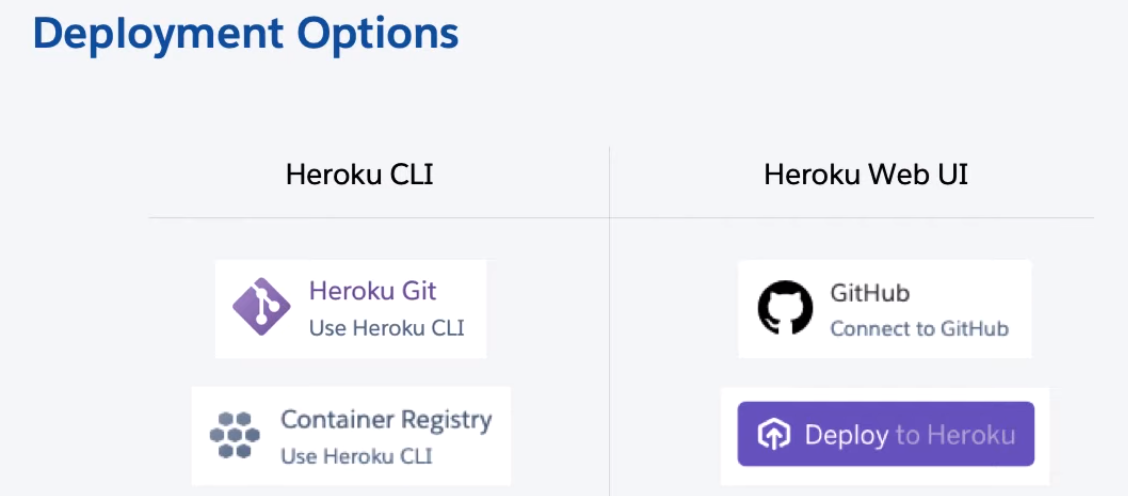The image size is (1128, 496).
Task: Click the word "Deploy" in the purple button
Action: pos(846,435)
